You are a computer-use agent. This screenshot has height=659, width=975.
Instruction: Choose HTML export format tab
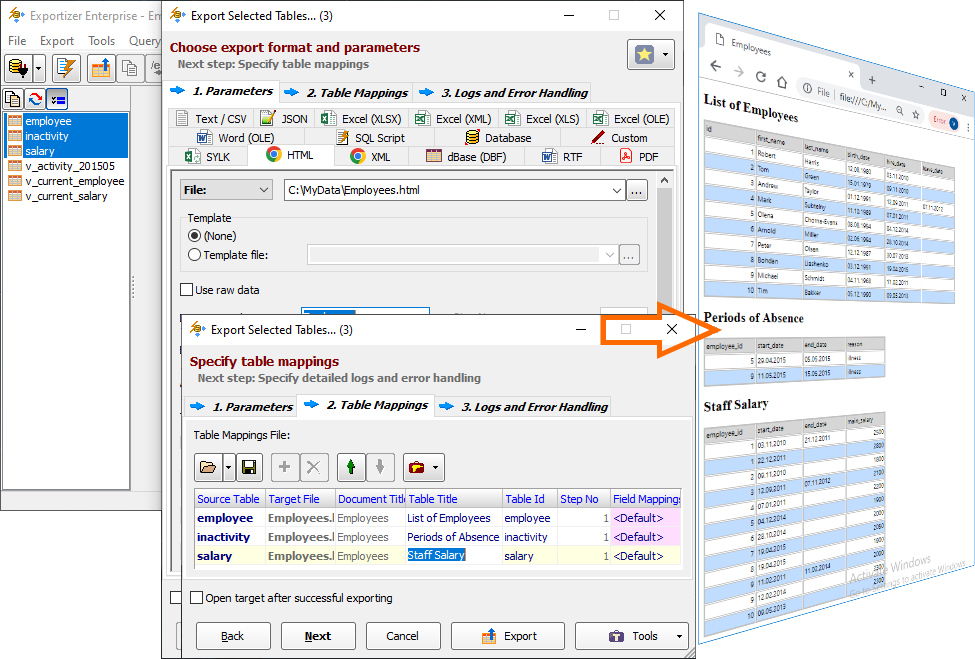coord(290,155)
